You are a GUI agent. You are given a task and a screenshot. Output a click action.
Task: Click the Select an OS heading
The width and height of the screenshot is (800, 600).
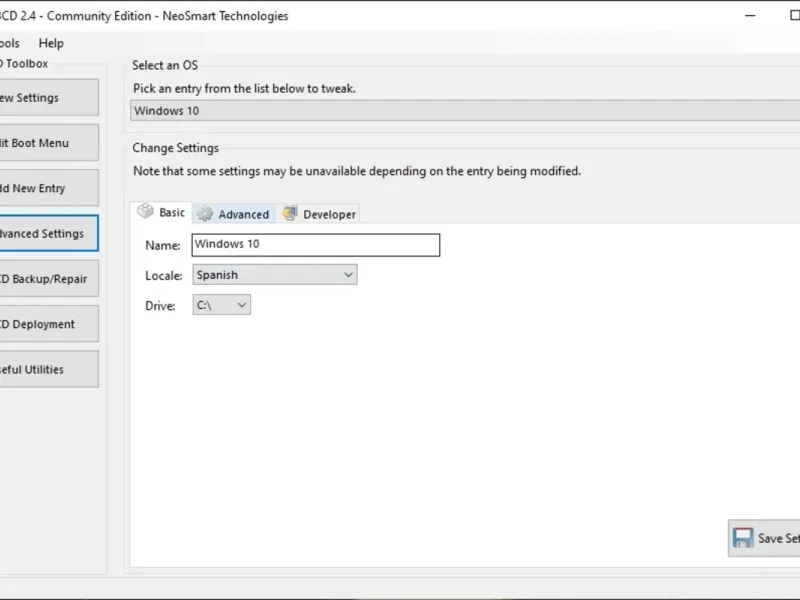coord(165,65)
